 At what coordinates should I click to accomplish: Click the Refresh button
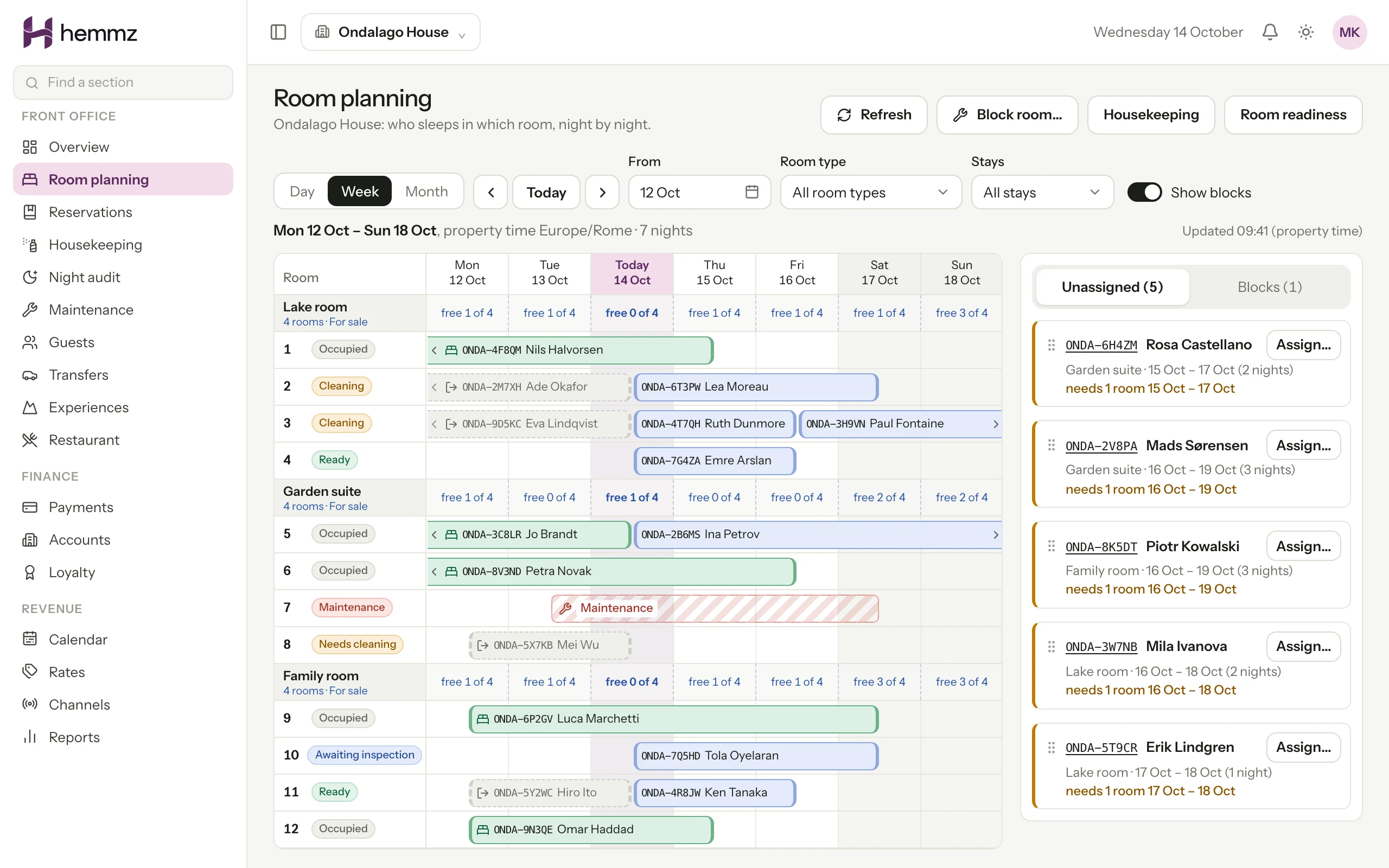pos(874,115)
